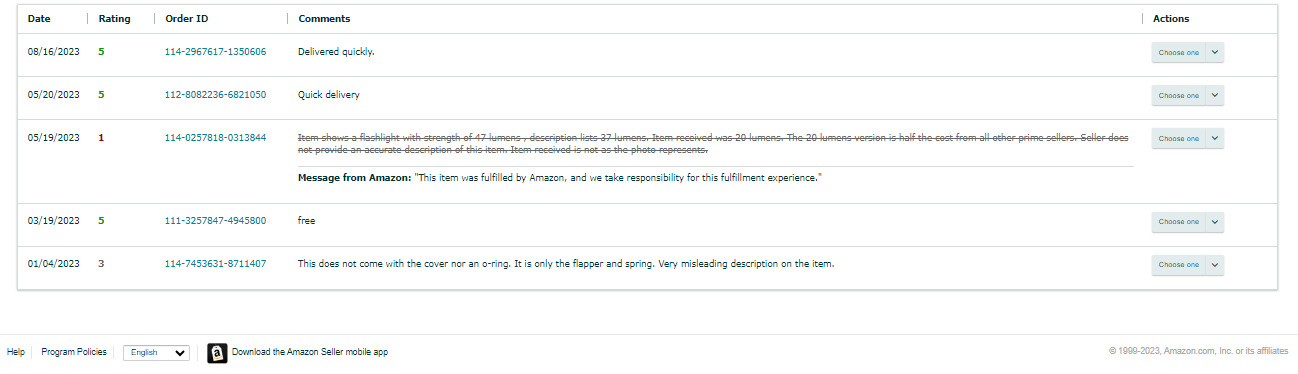Click the Amazon Seller mobile app icon

coord(217,353)
